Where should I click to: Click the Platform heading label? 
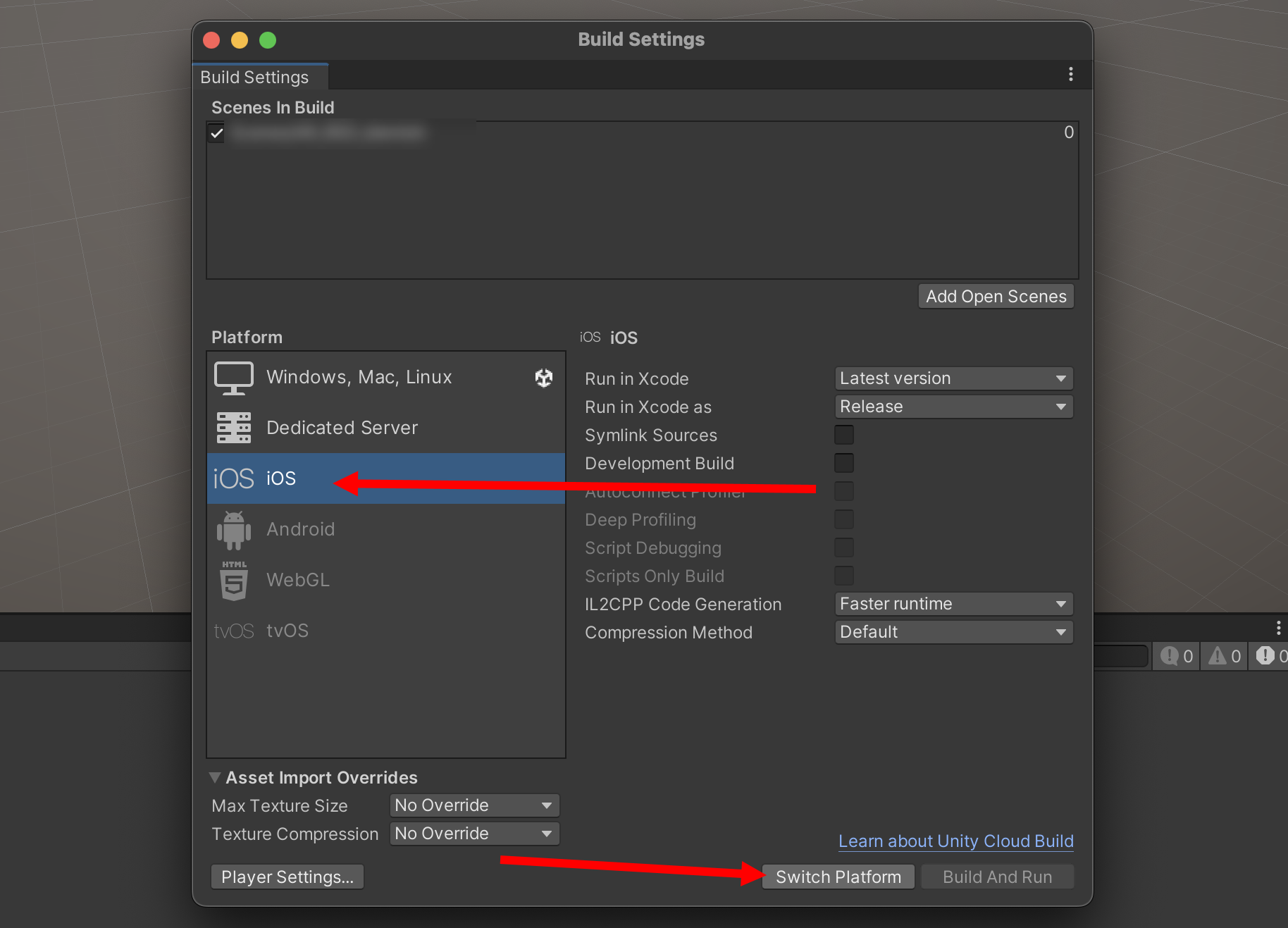[247, 338]
